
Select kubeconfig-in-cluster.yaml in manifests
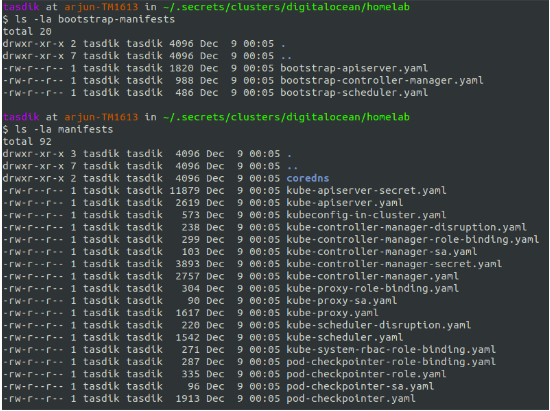(366, 215)
